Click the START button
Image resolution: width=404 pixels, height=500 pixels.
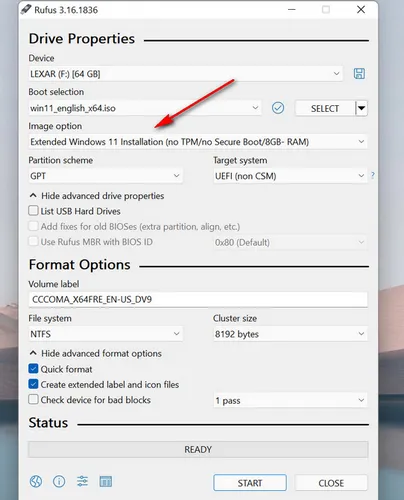click(x=250, y=483)
